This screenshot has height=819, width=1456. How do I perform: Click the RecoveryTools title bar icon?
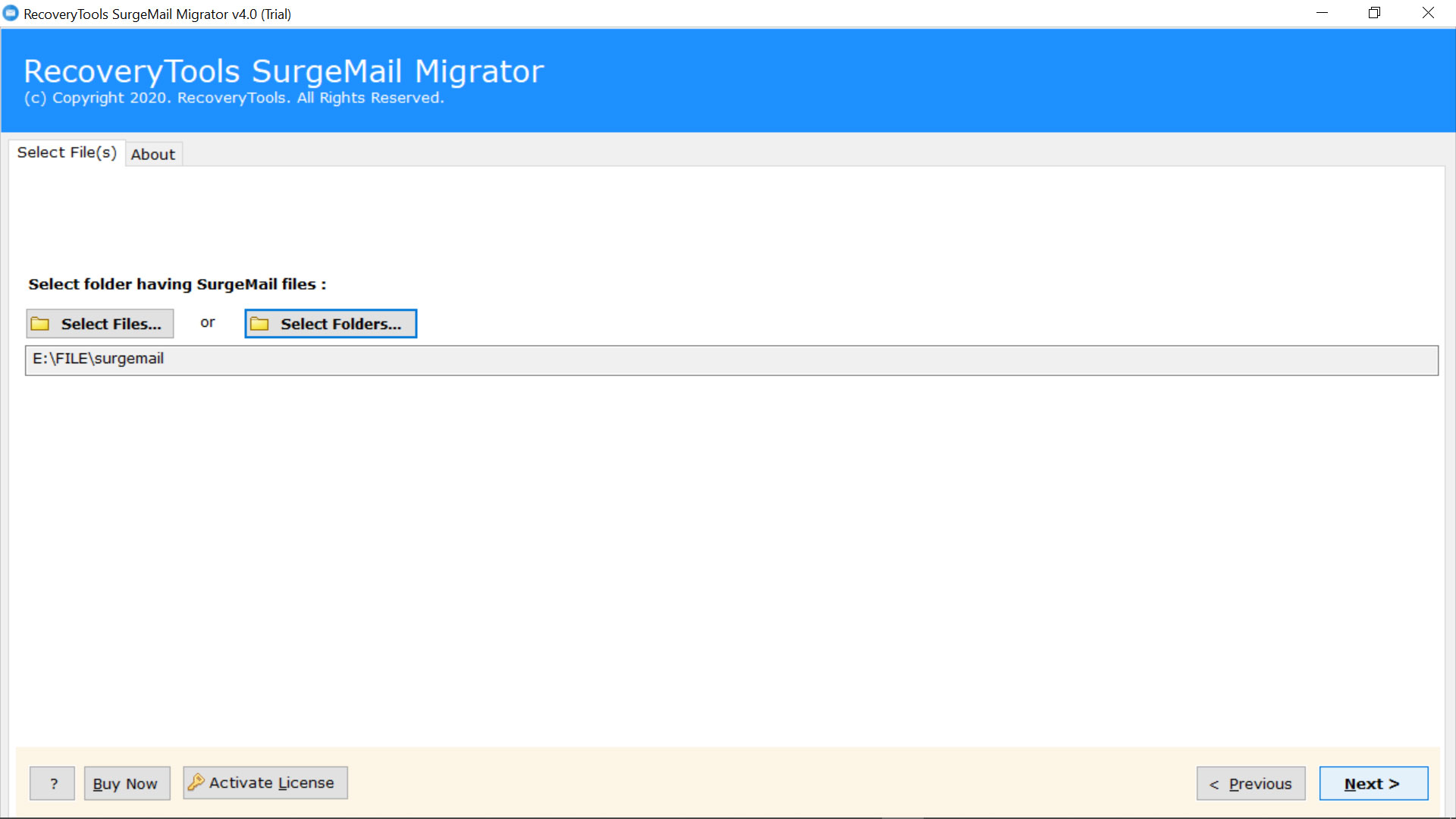[11, 13]
